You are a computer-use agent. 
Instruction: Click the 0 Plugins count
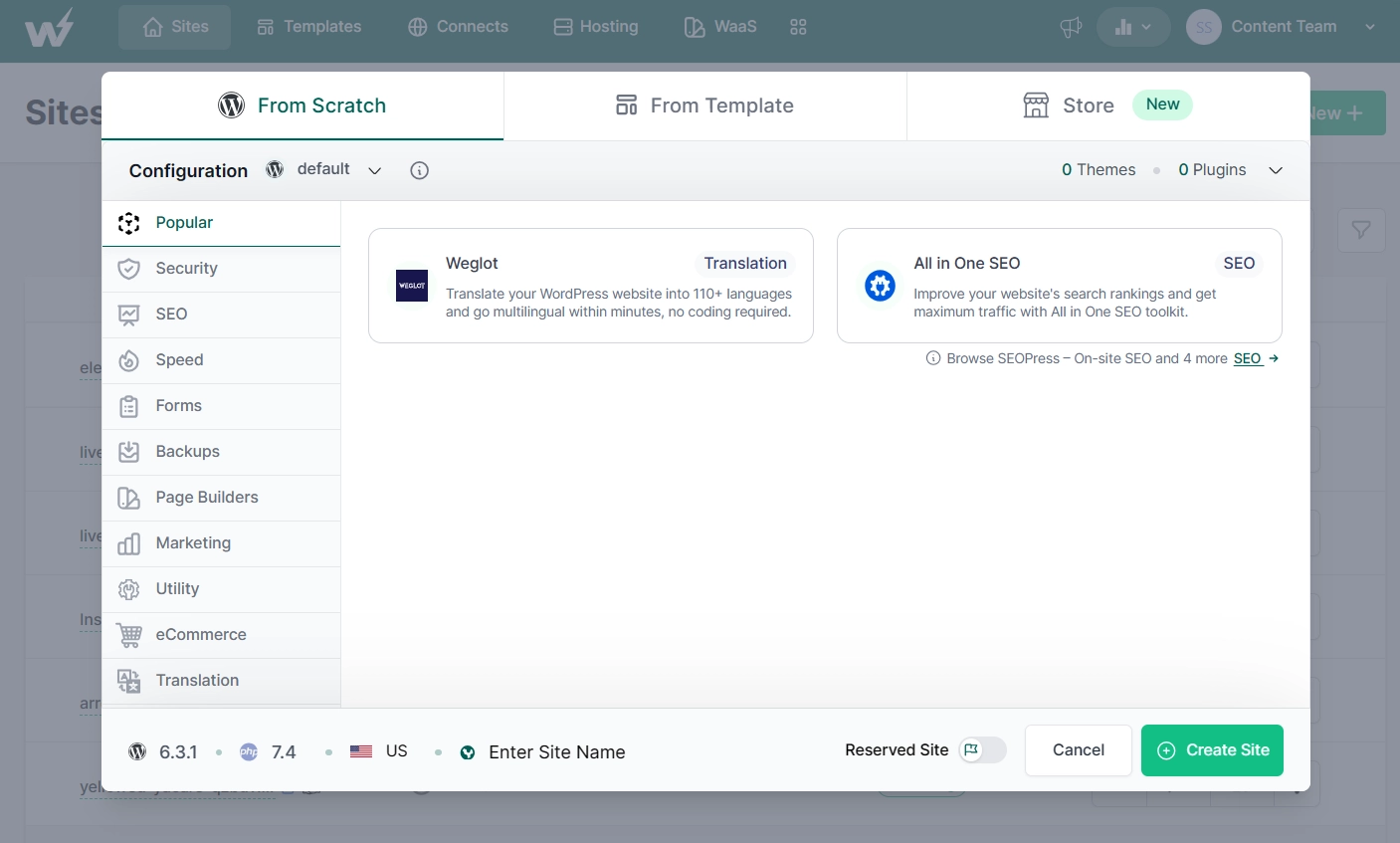click(1212, 170)
